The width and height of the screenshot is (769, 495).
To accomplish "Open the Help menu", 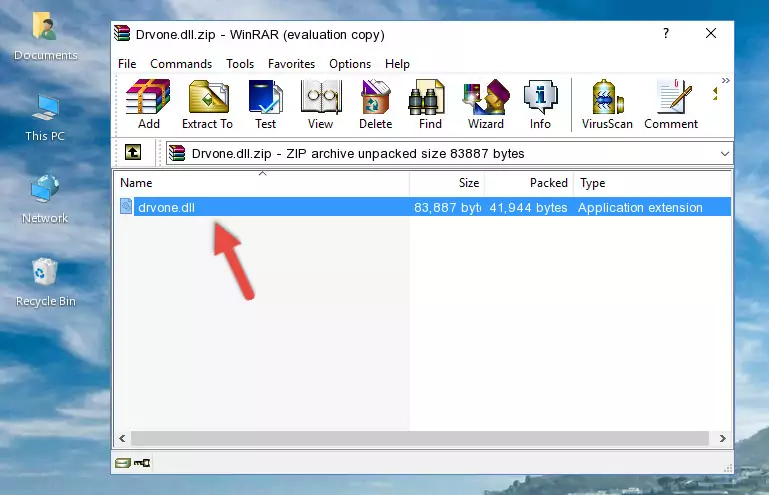I will [x=397, y=64].
